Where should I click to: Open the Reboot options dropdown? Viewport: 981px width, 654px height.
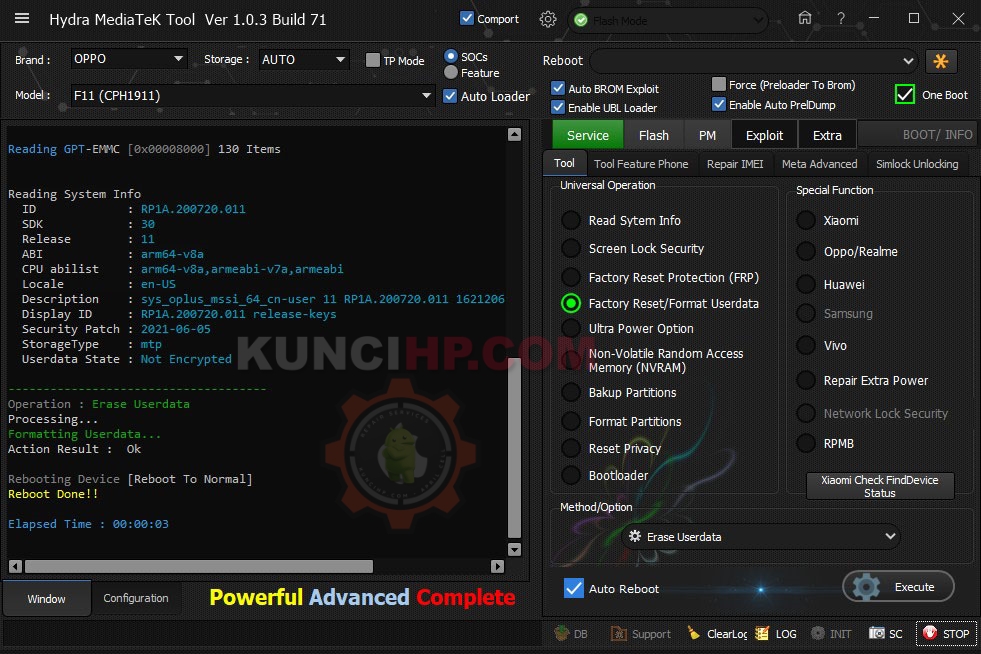click(754, 61)
